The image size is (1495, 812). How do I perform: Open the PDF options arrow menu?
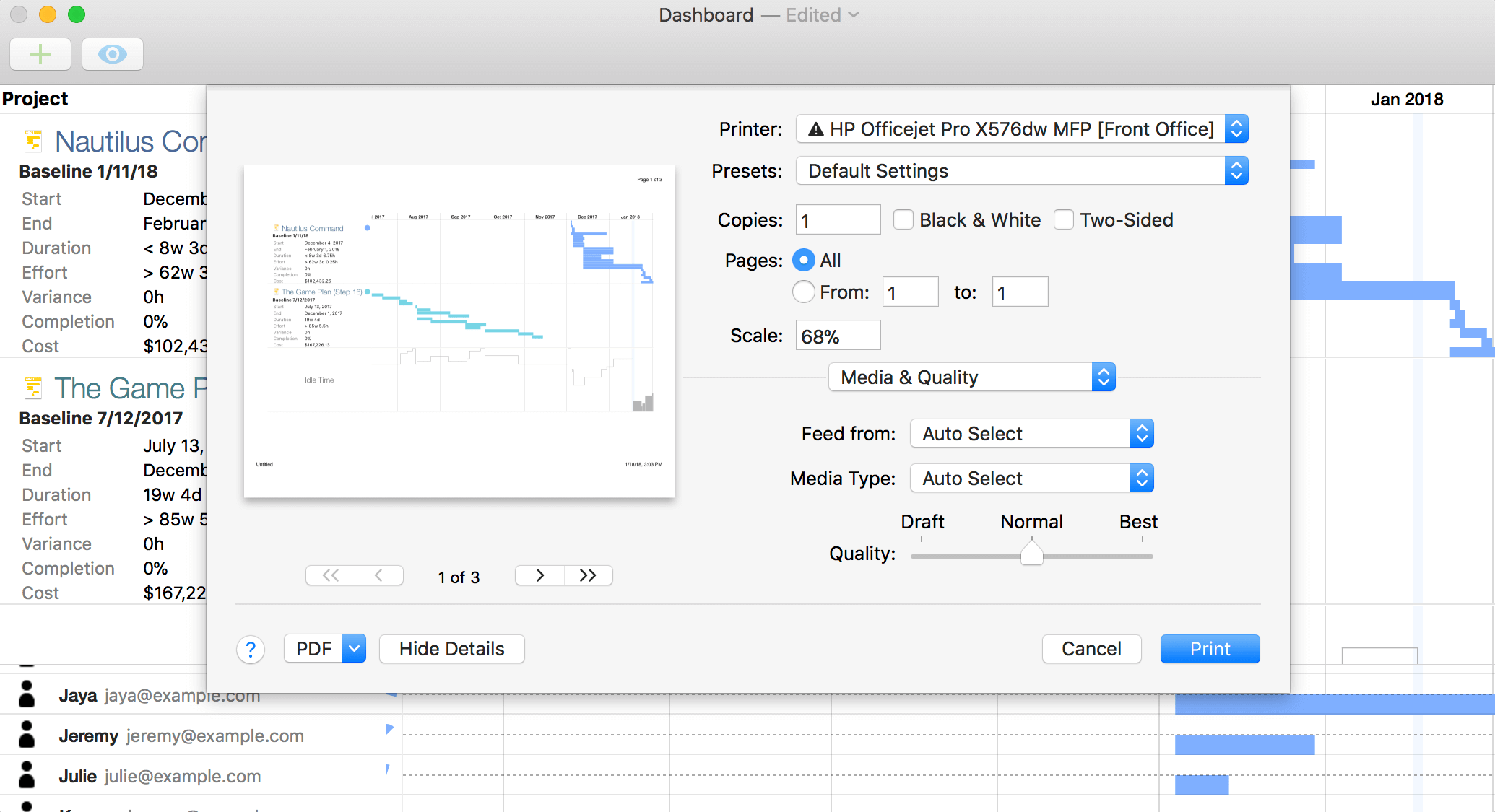(354, 648)
